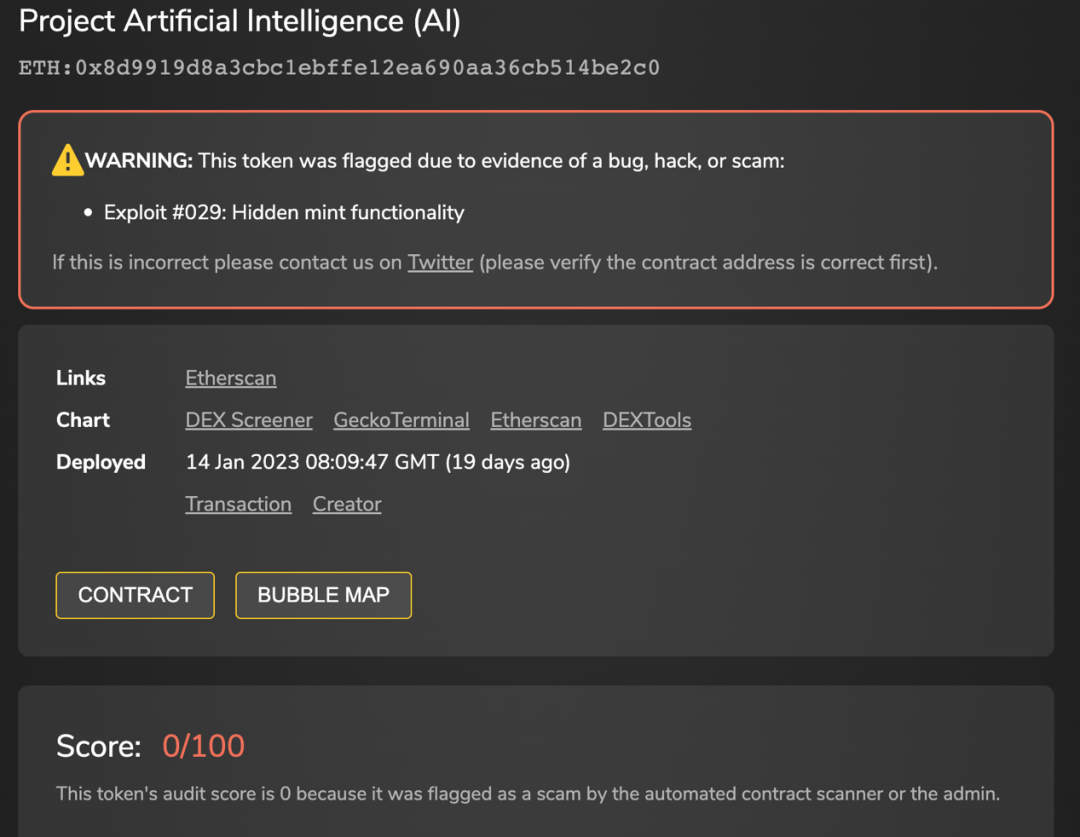Open the DEXTools chart link
Viewport: 1080px width, 837px height.
(647, 420)
